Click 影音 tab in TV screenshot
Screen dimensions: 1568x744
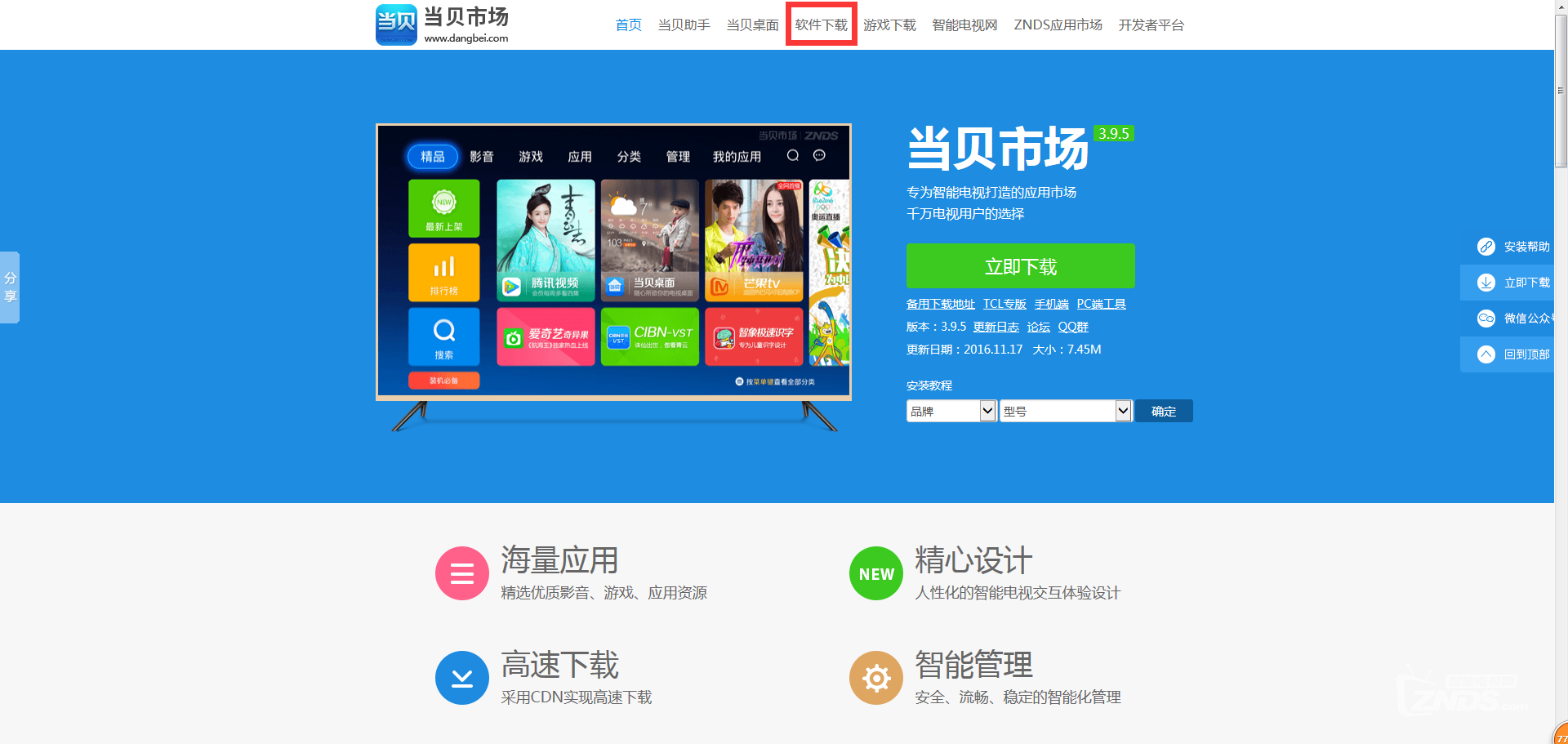point(482,157)
